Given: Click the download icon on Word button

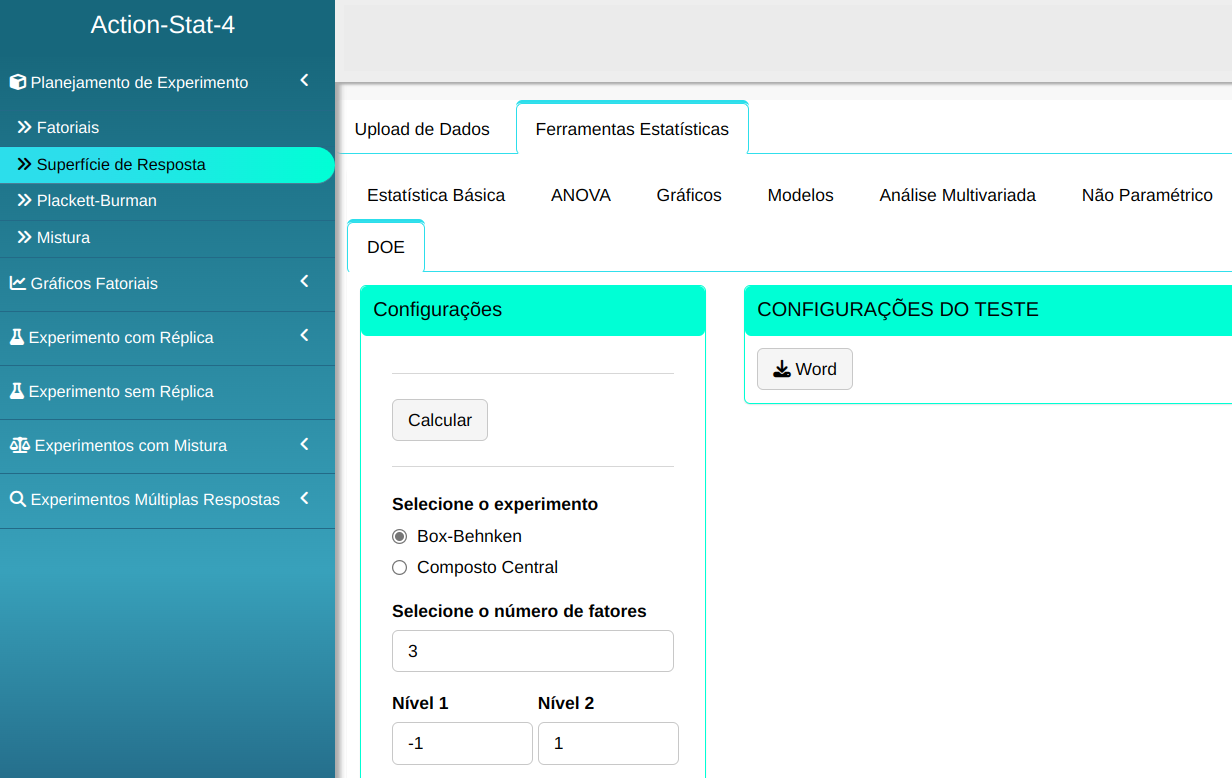Looking at the screenshot, I should coord(781,369).
